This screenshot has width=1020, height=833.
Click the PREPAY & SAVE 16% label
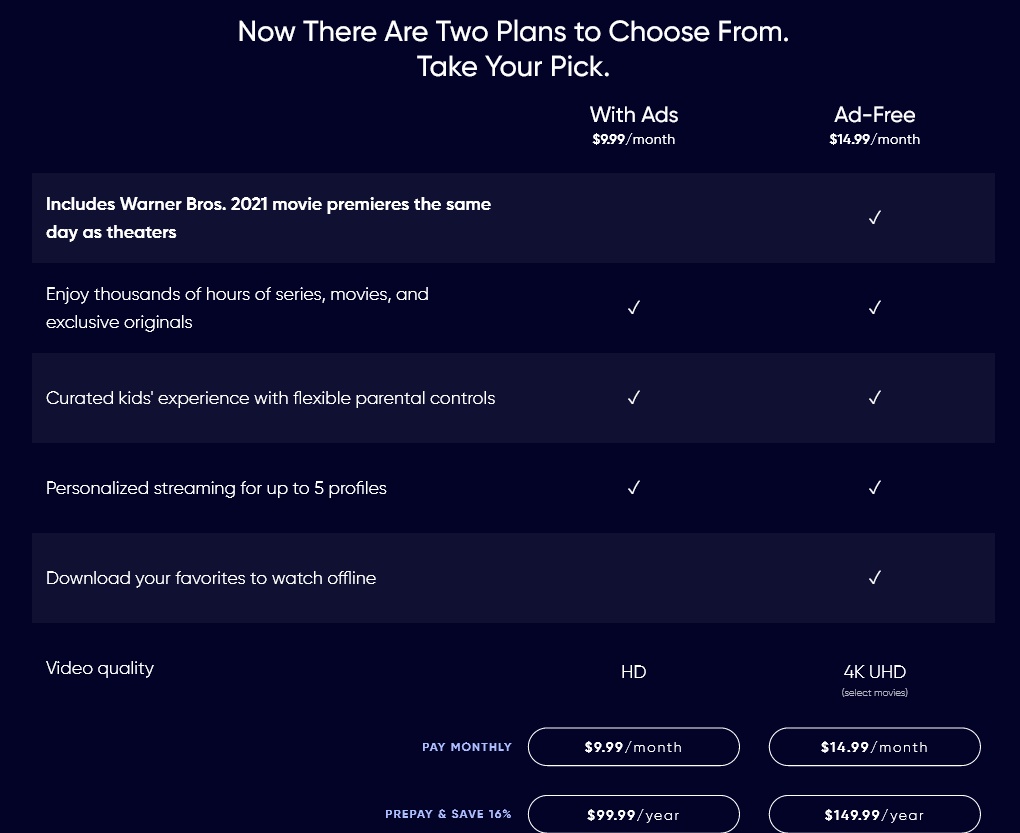(448, 813)
